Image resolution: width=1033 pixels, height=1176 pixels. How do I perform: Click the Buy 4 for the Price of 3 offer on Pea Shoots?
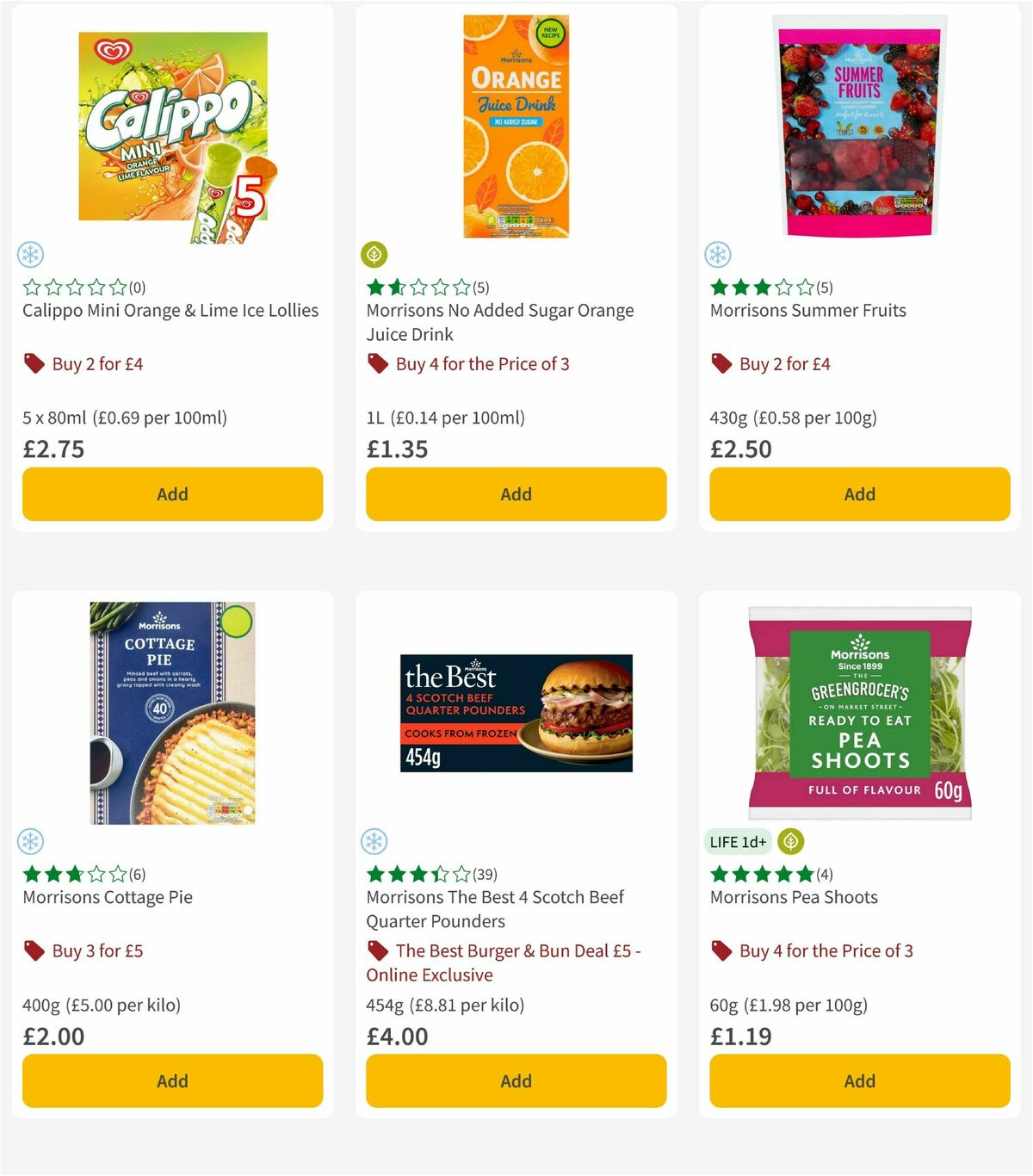point(825,950)
